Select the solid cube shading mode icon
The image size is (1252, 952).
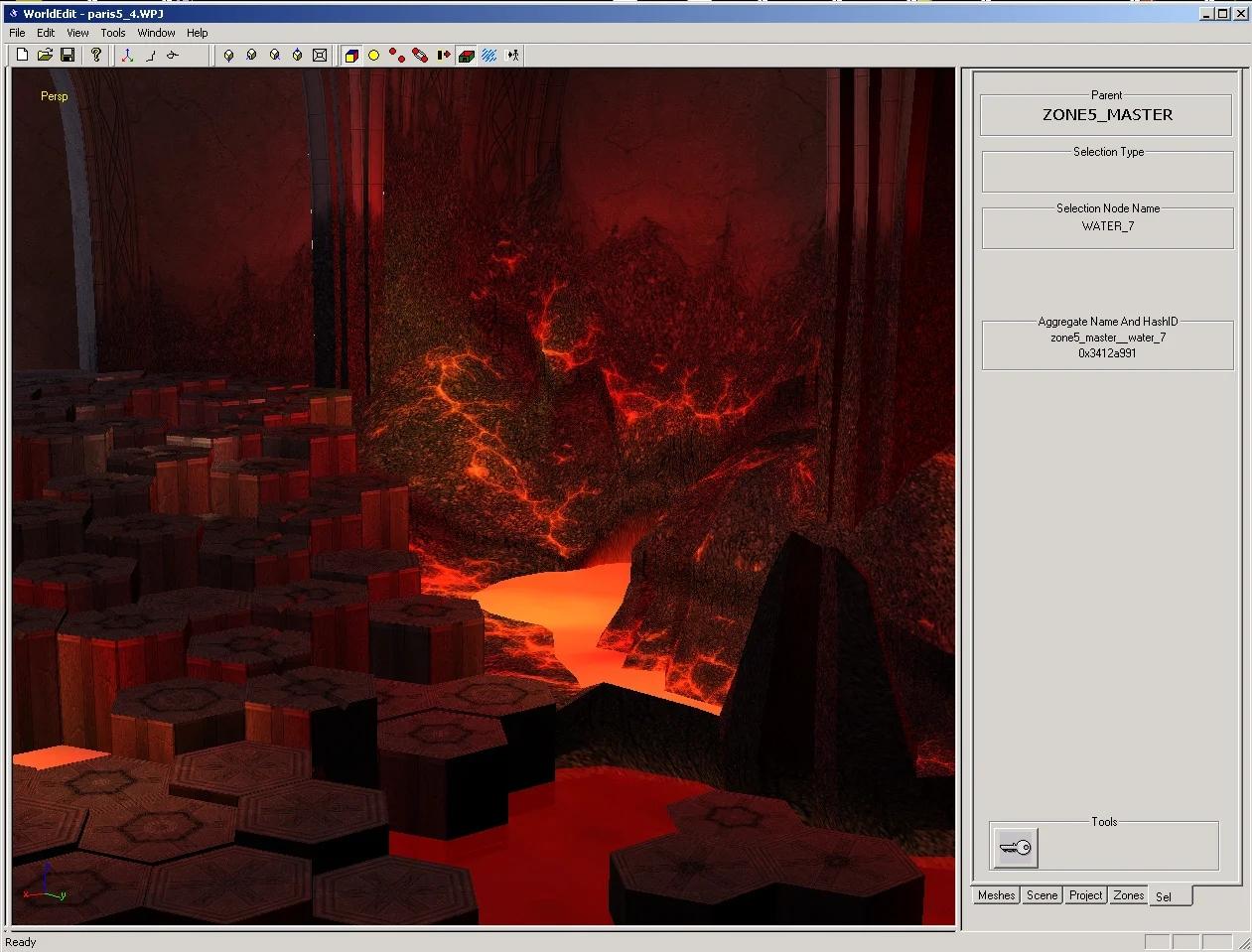pyautogui.click(x=351, y=55)
